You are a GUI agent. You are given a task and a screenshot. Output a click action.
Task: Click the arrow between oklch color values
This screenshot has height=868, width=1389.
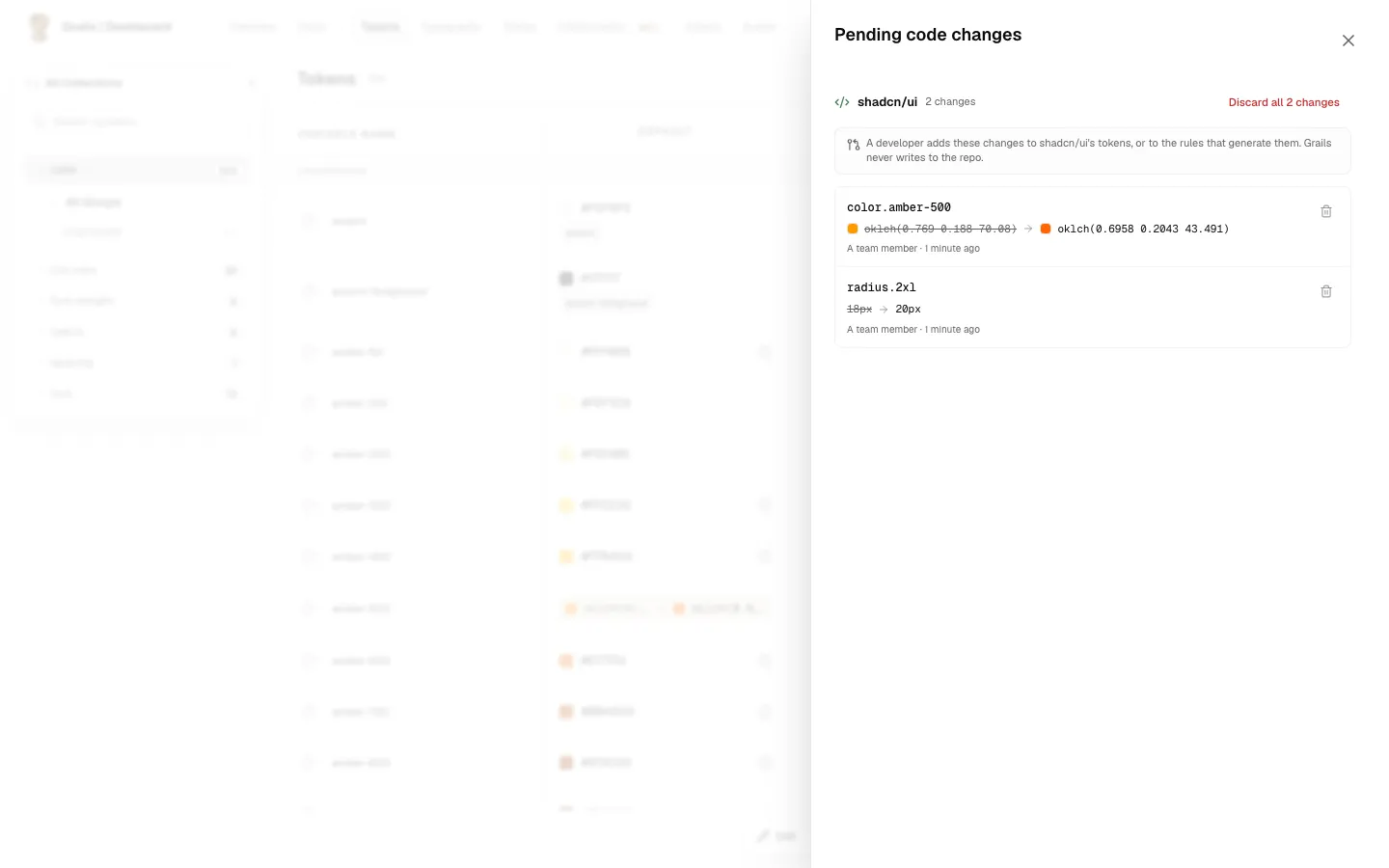tap(1028, 229)
